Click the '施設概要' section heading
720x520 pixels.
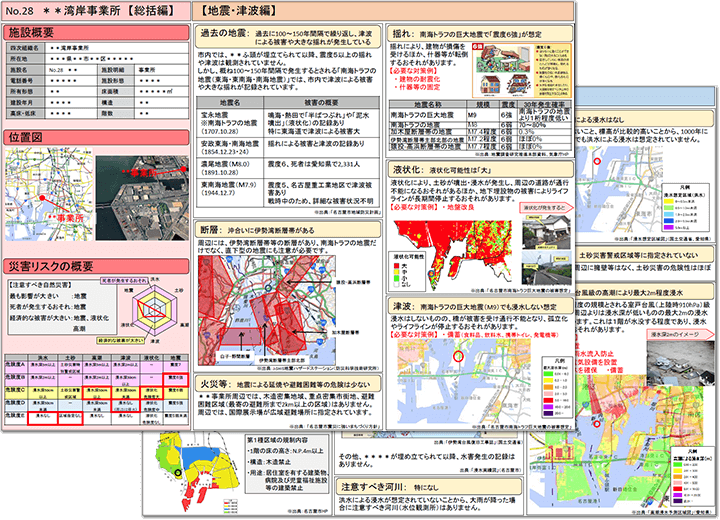(97, 32)
